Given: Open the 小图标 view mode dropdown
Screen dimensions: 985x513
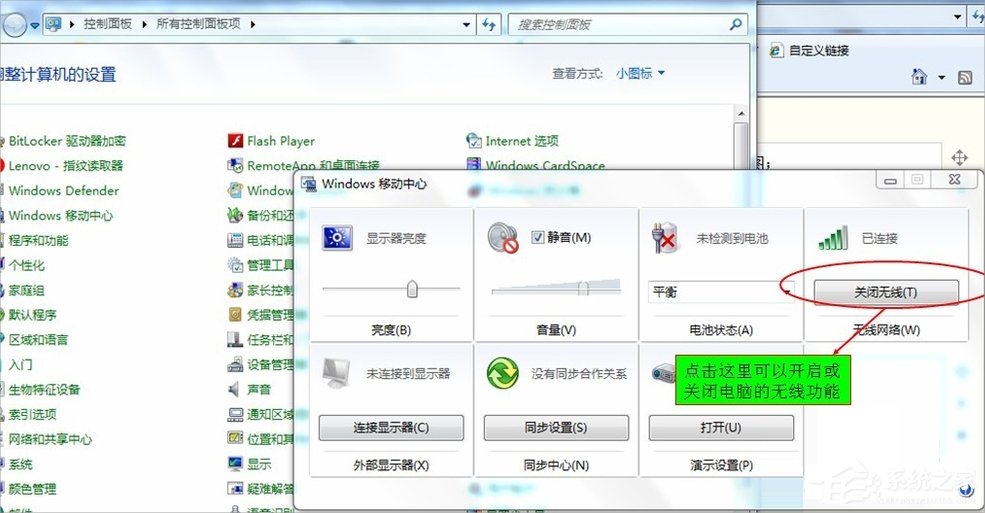Looking at the screenshot, I should (640, 73).
